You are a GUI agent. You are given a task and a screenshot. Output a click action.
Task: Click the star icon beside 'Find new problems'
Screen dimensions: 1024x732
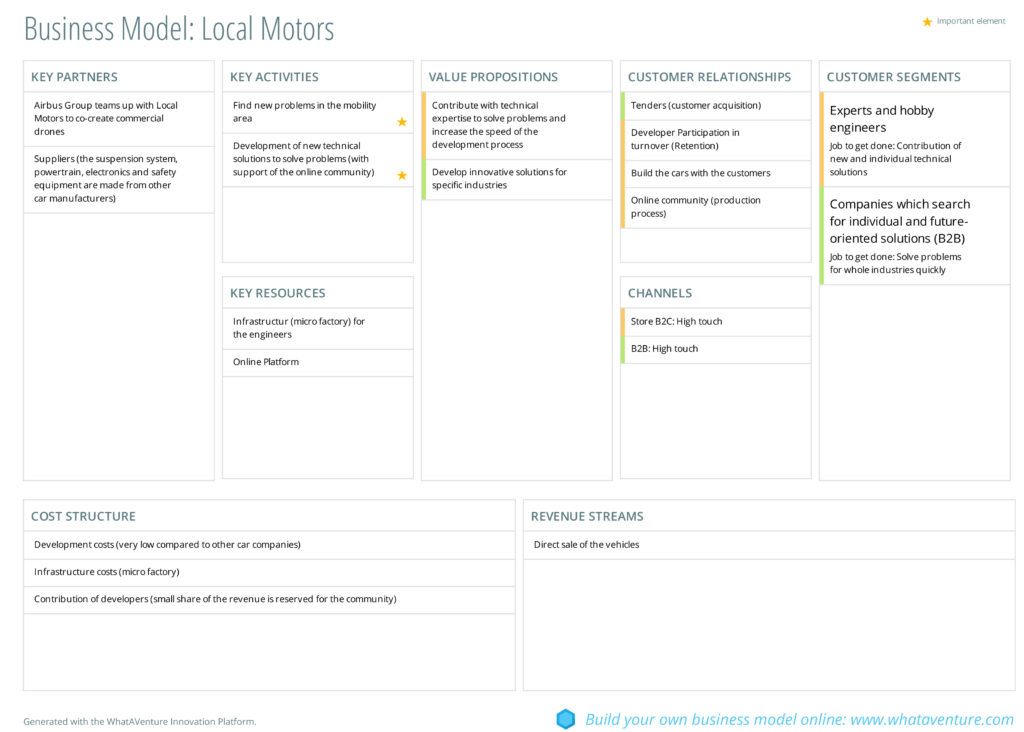point(402,122)
